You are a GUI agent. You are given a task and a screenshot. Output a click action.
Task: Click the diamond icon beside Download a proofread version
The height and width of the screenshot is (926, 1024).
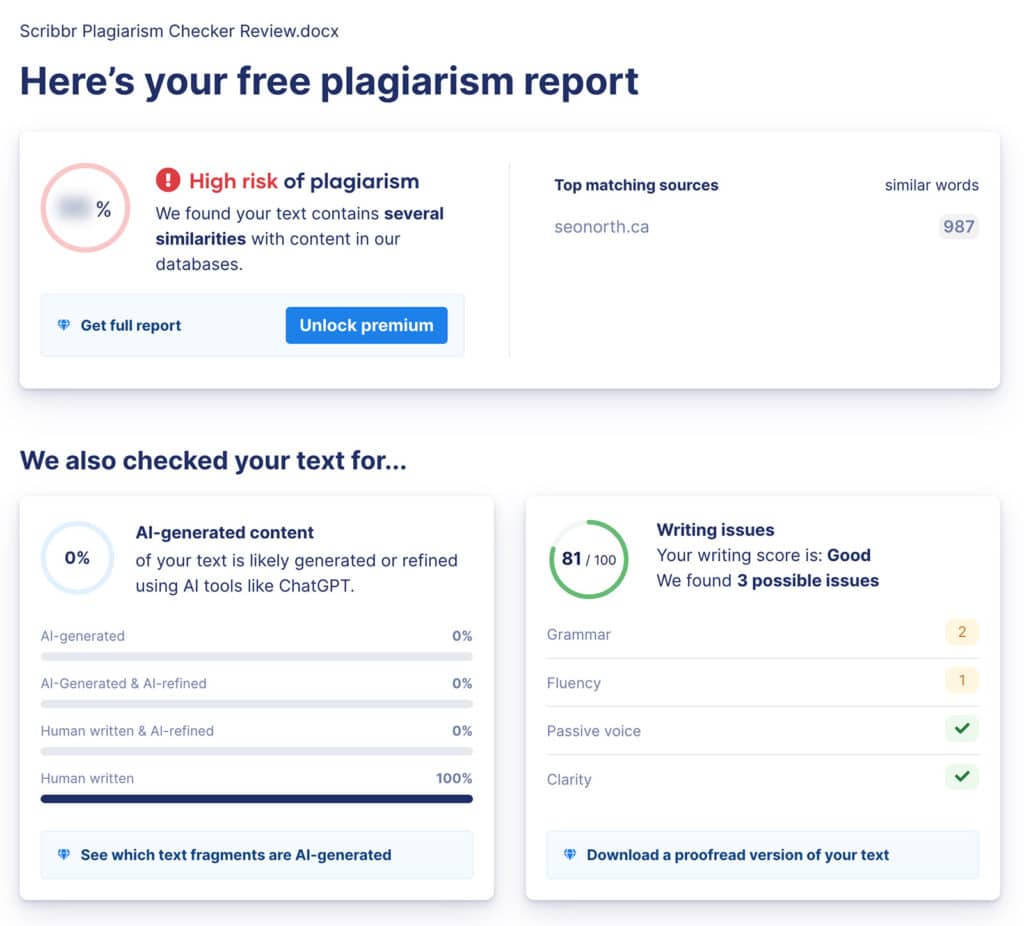pyautogui.click(x=569, y=854)
